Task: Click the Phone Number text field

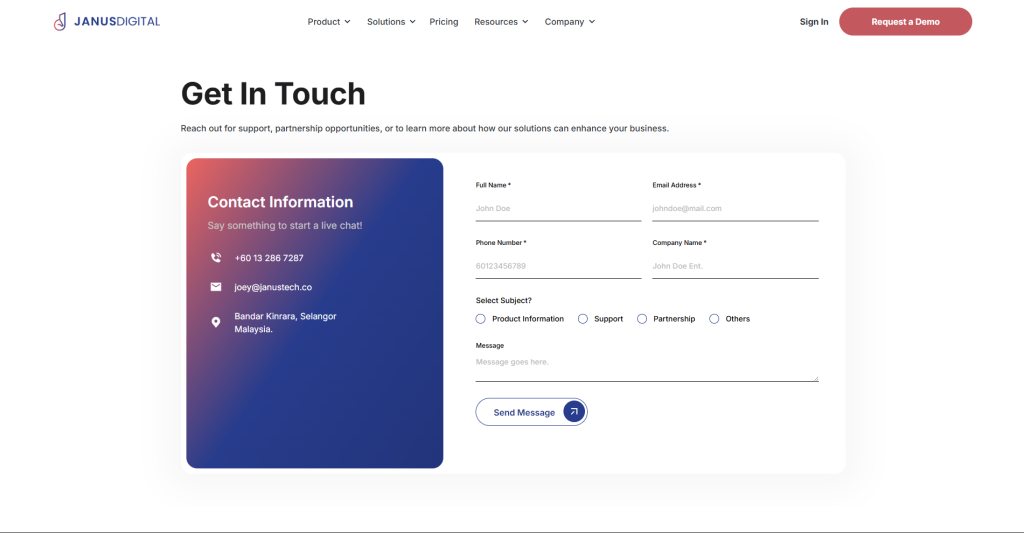Action: point(558,266)
